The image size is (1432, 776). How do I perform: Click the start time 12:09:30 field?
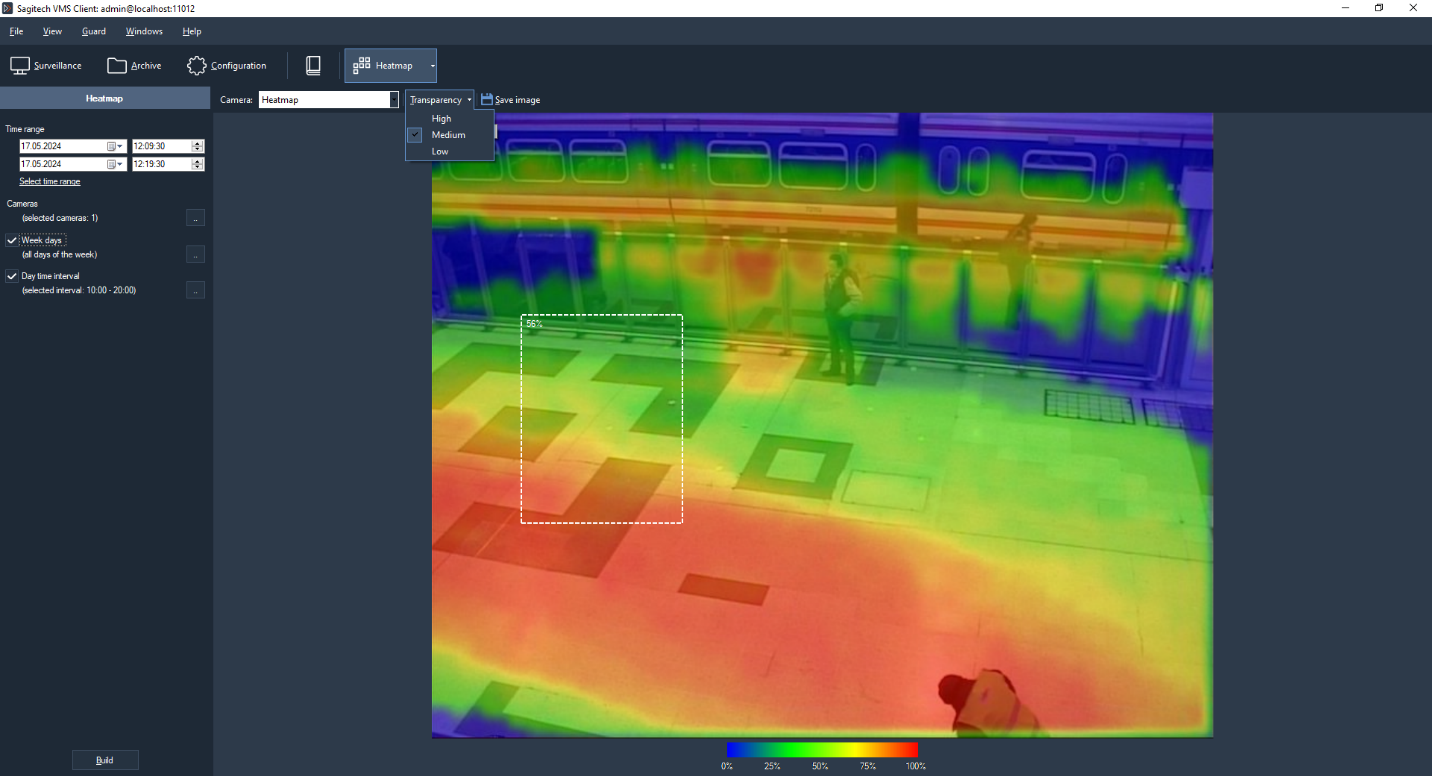(x=160, y=146)
